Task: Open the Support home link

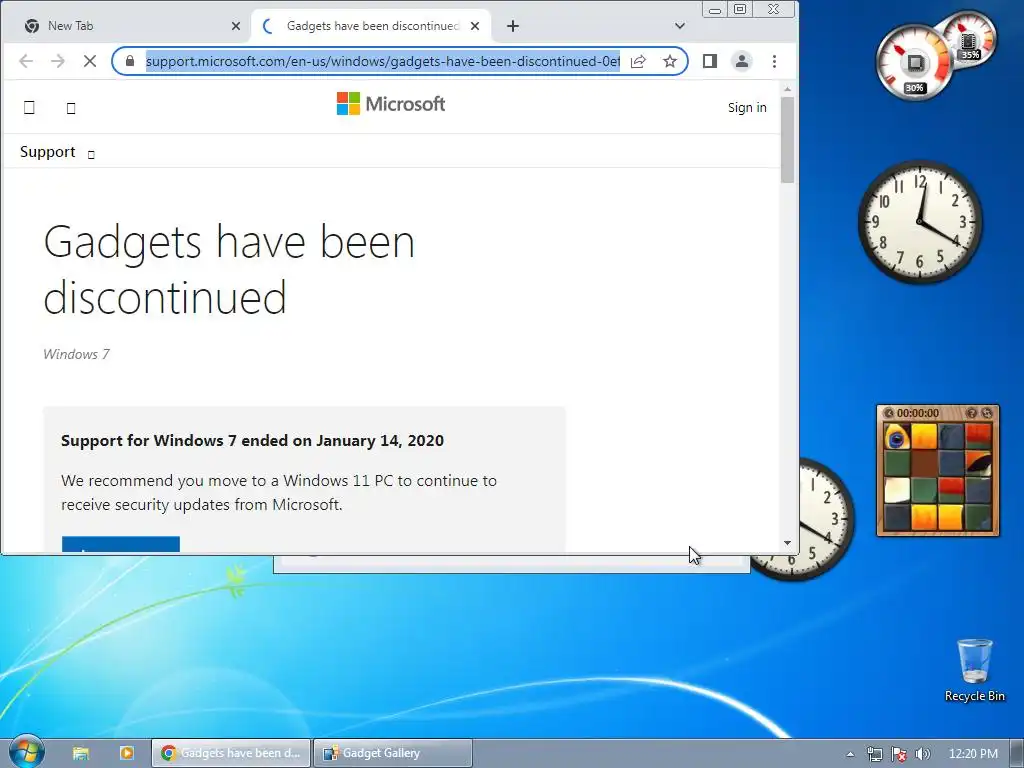Action: coord(48,152)
